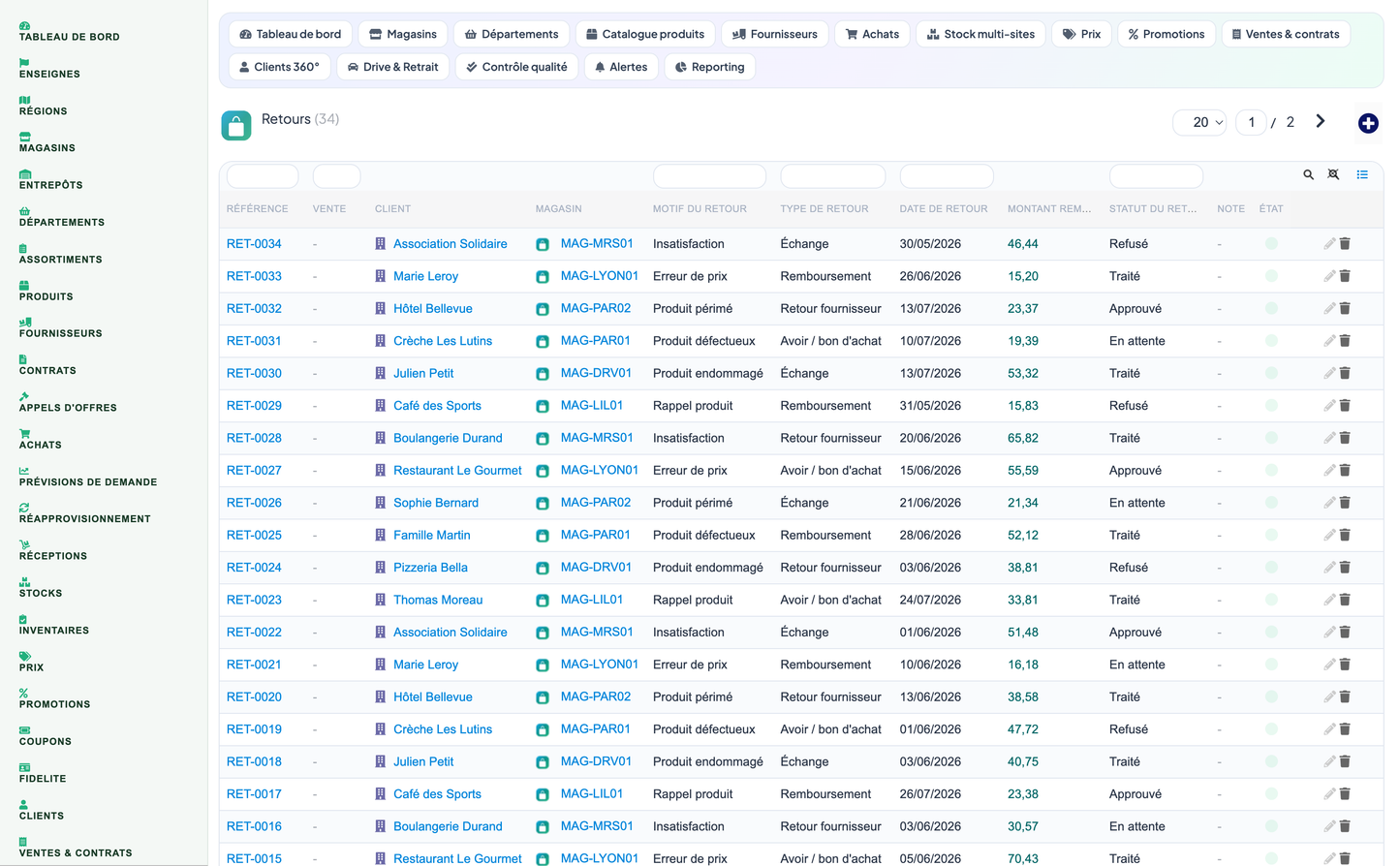Toggle the État indicator for RET-0033
The image size is (1400, 866).
pos(1271,276)
